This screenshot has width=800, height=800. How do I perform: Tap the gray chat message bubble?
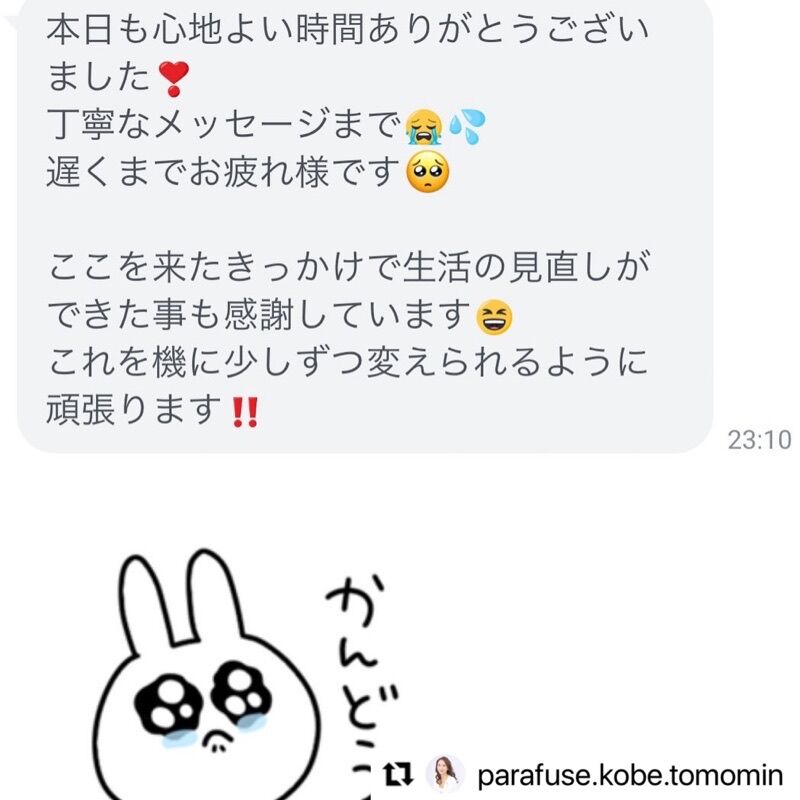pyautogui.click(x=365, y=224)
